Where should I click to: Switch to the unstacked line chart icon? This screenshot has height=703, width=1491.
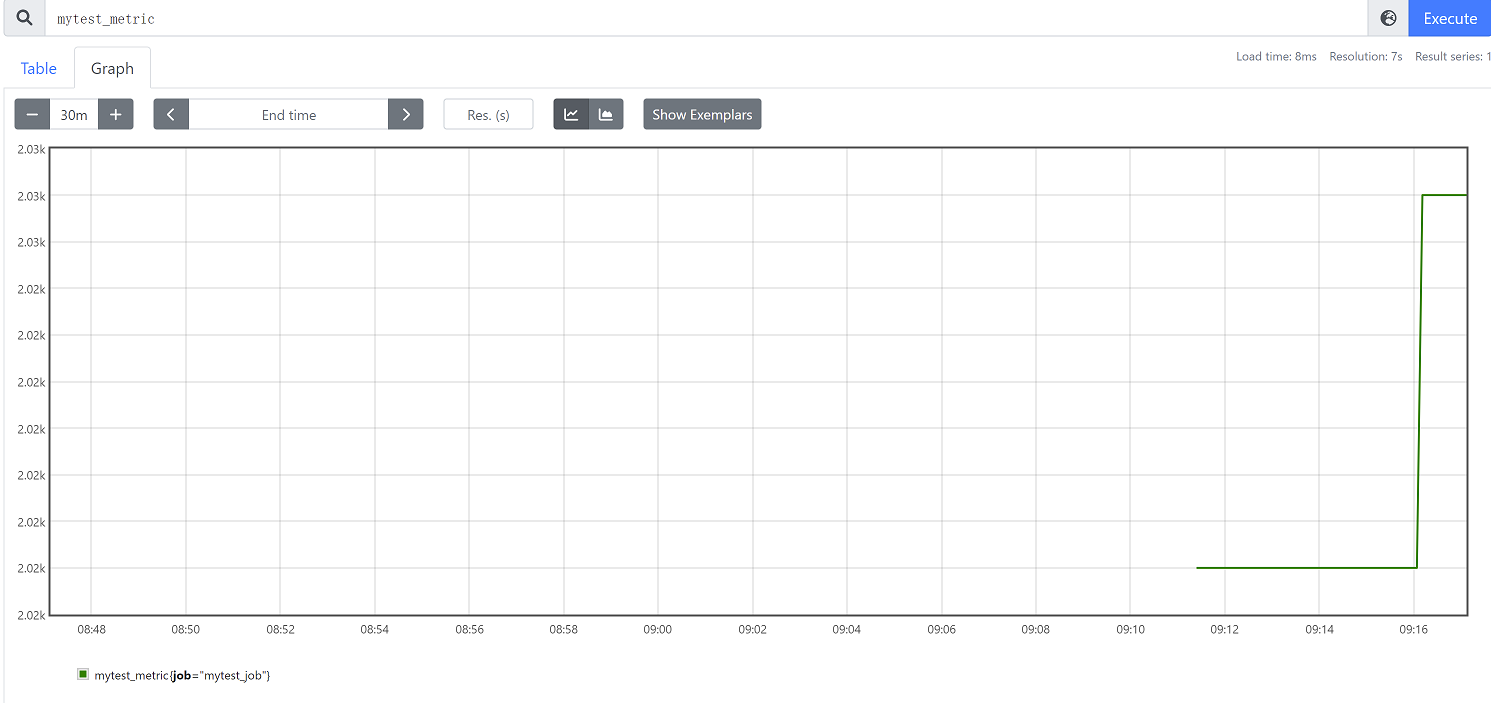point(571,114)
